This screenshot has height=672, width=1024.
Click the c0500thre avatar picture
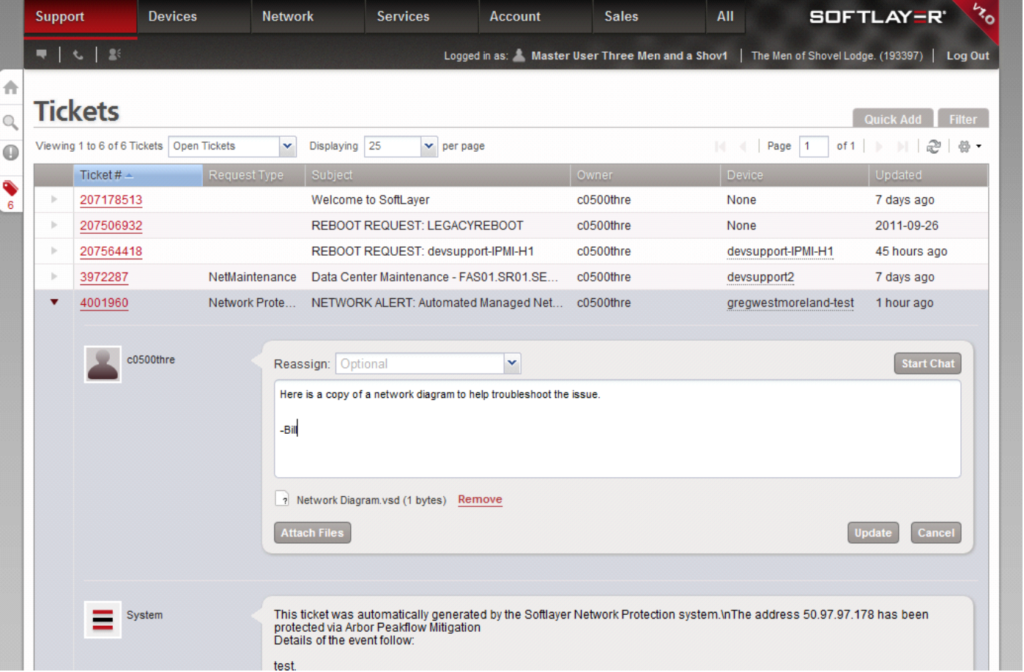pyautogui.click(x=103, y=364)
